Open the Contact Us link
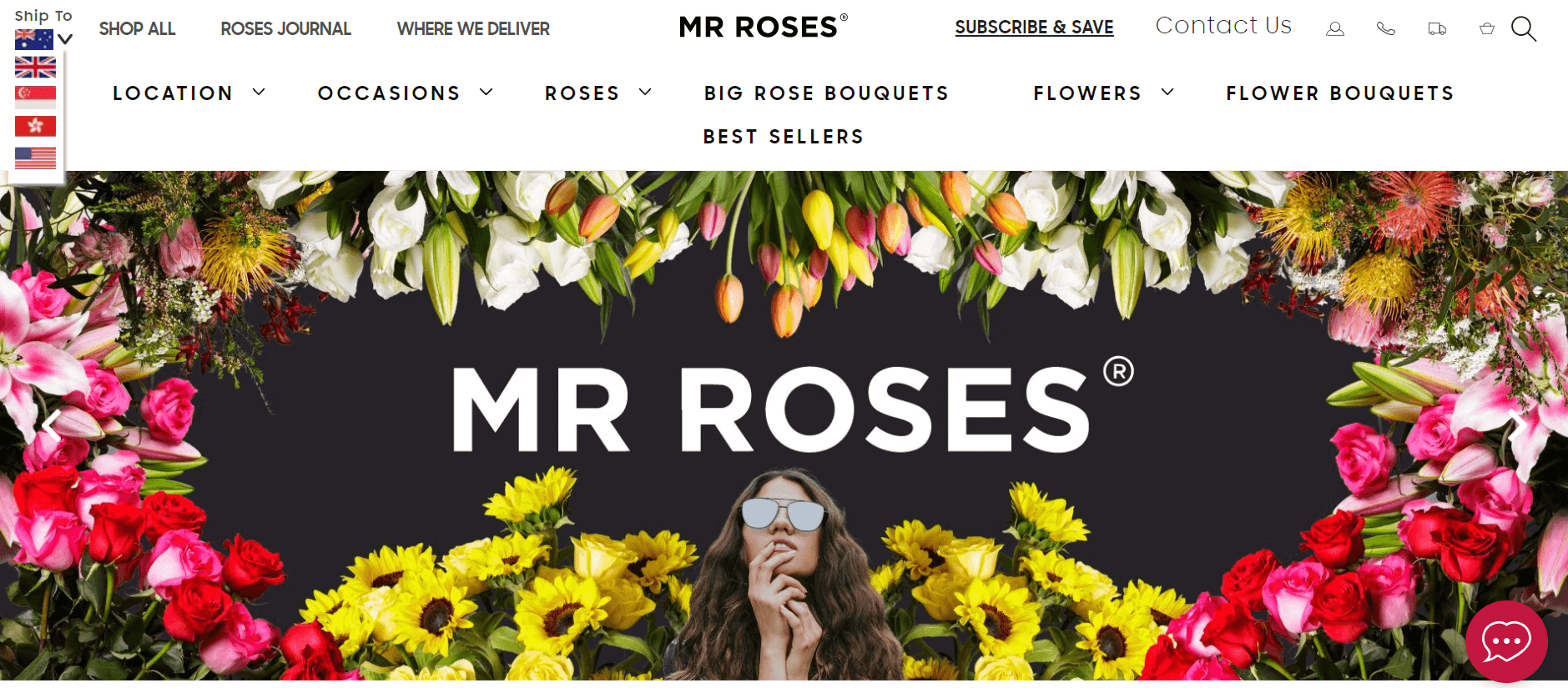This screenshot has width=1568, height=688. (1223, 26)
